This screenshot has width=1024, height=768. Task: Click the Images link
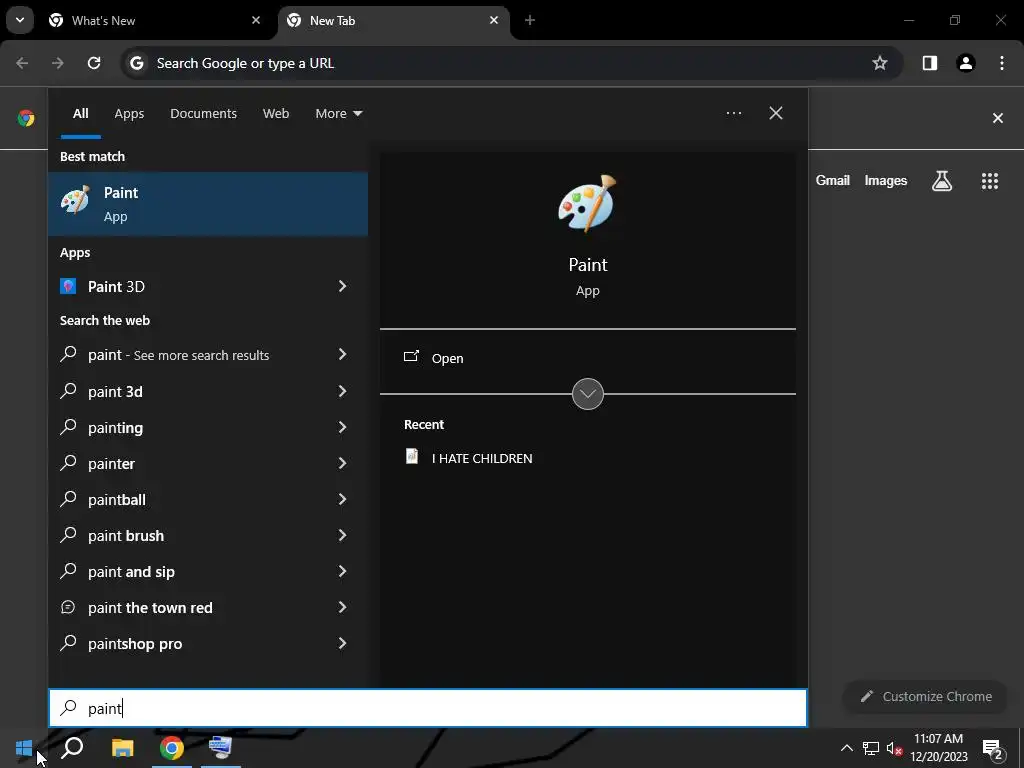click(x=886, y=181)
